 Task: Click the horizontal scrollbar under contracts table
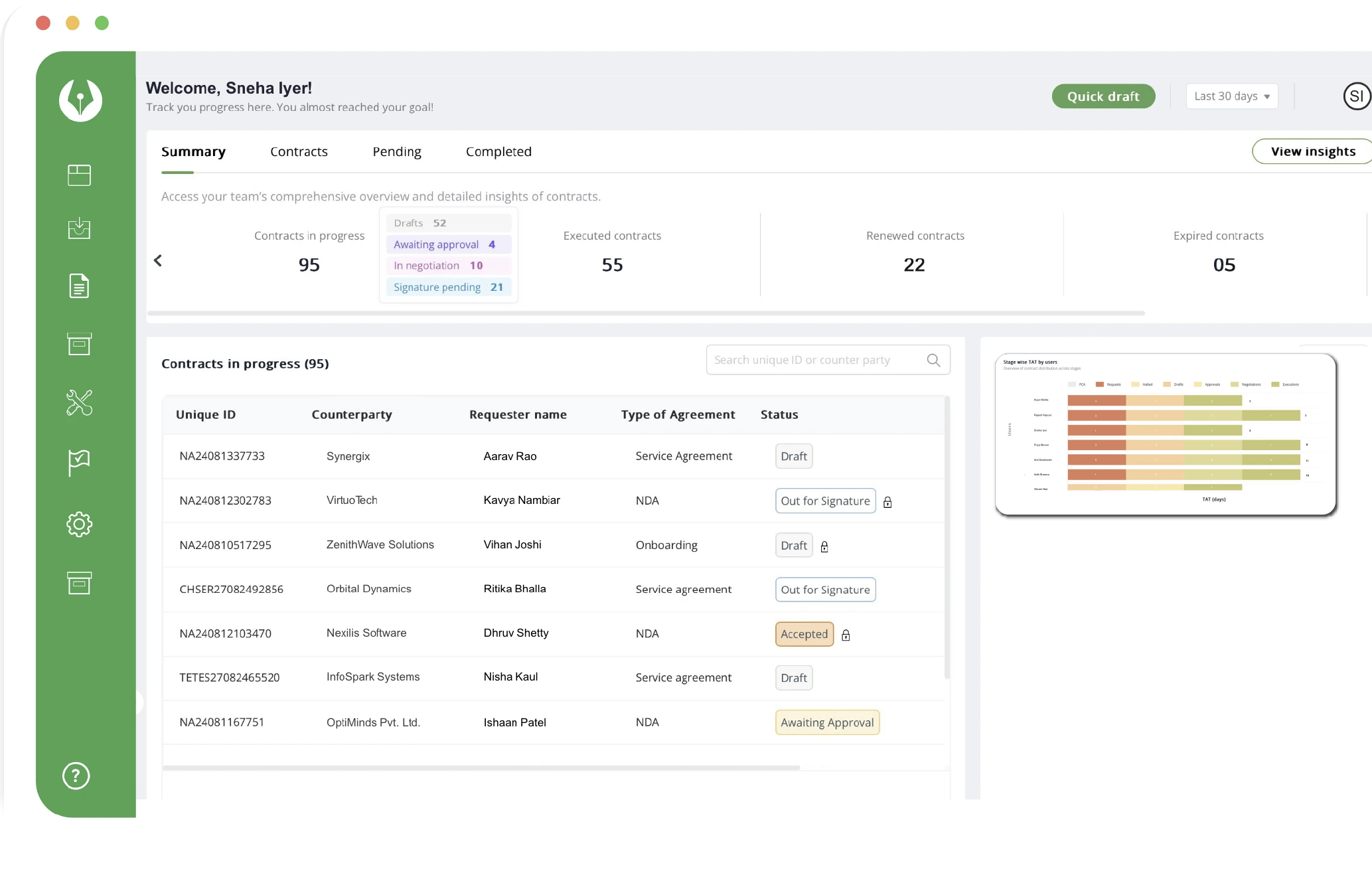click(x=481, y=768)
